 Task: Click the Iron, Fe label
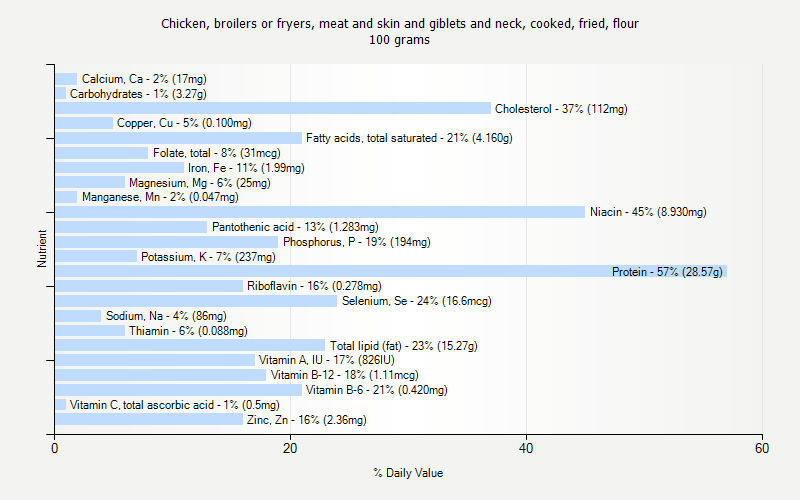246,168
